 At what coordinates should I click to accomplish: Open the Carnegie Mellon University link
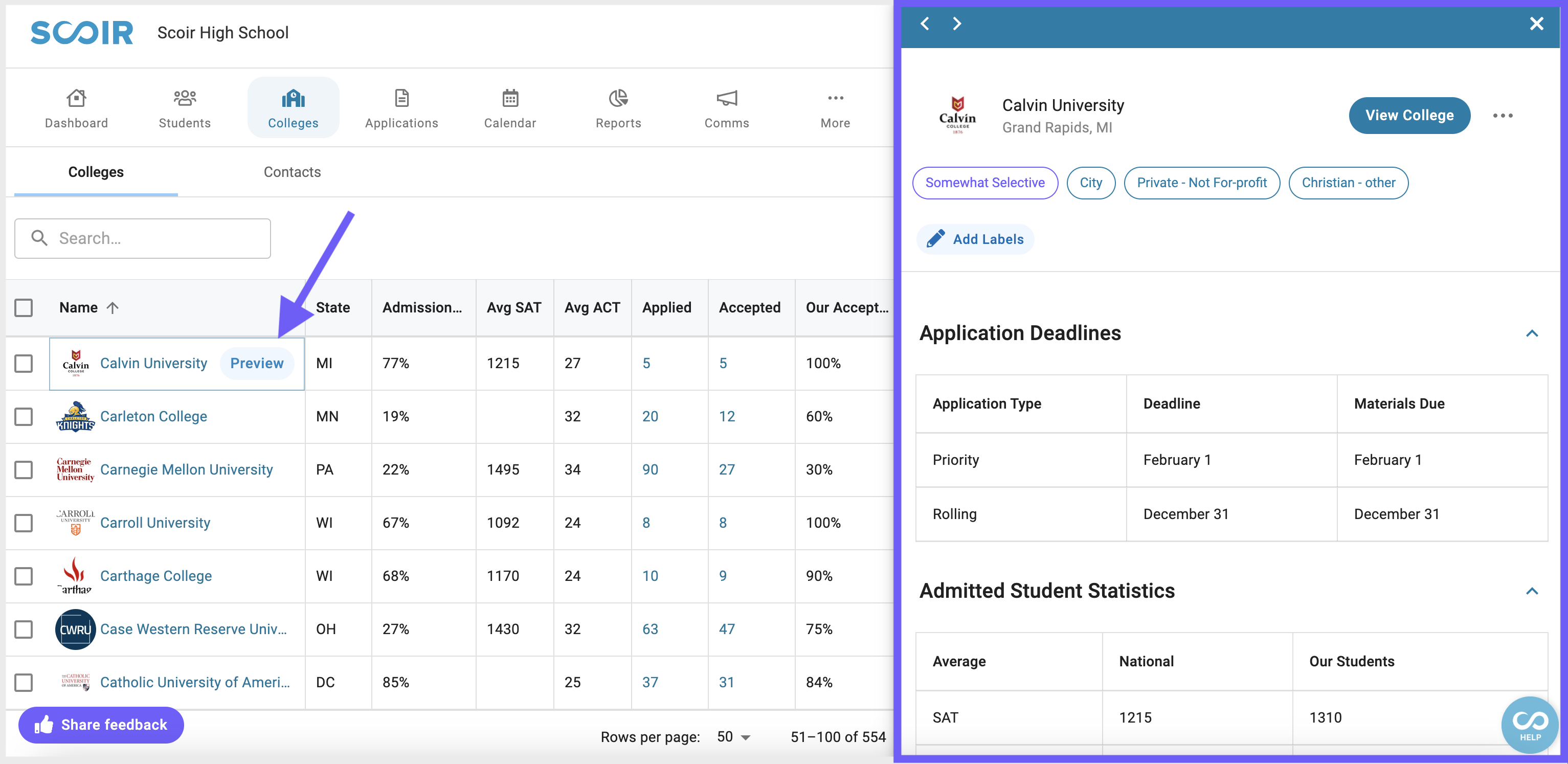186,469
